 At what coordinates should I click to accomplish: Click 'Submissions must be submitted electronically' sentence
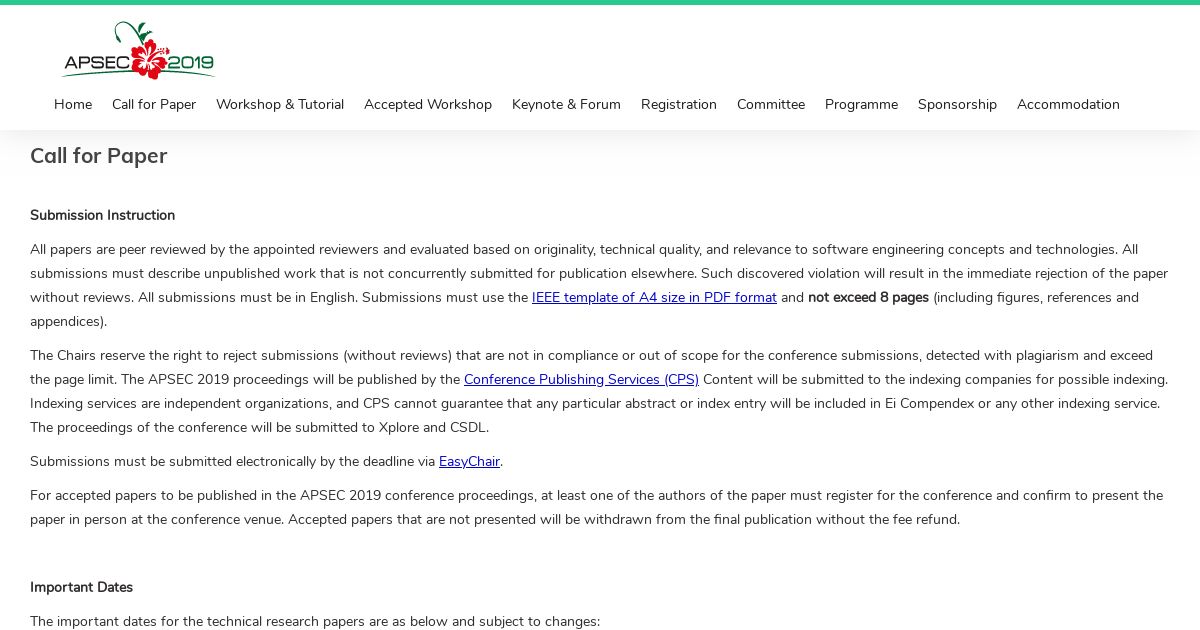(x=266, y=461)
